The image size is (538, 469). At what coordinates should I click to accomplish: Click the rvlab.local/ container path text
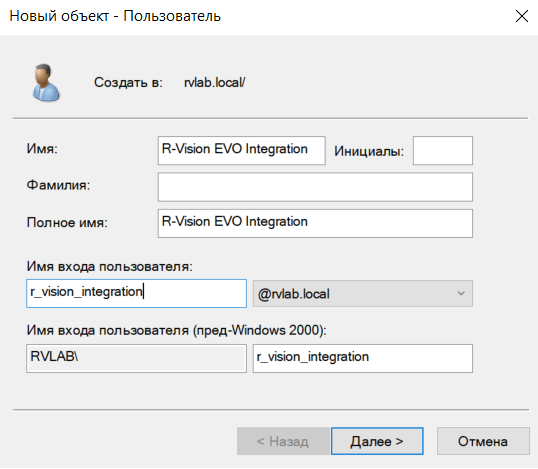(214, 82)
